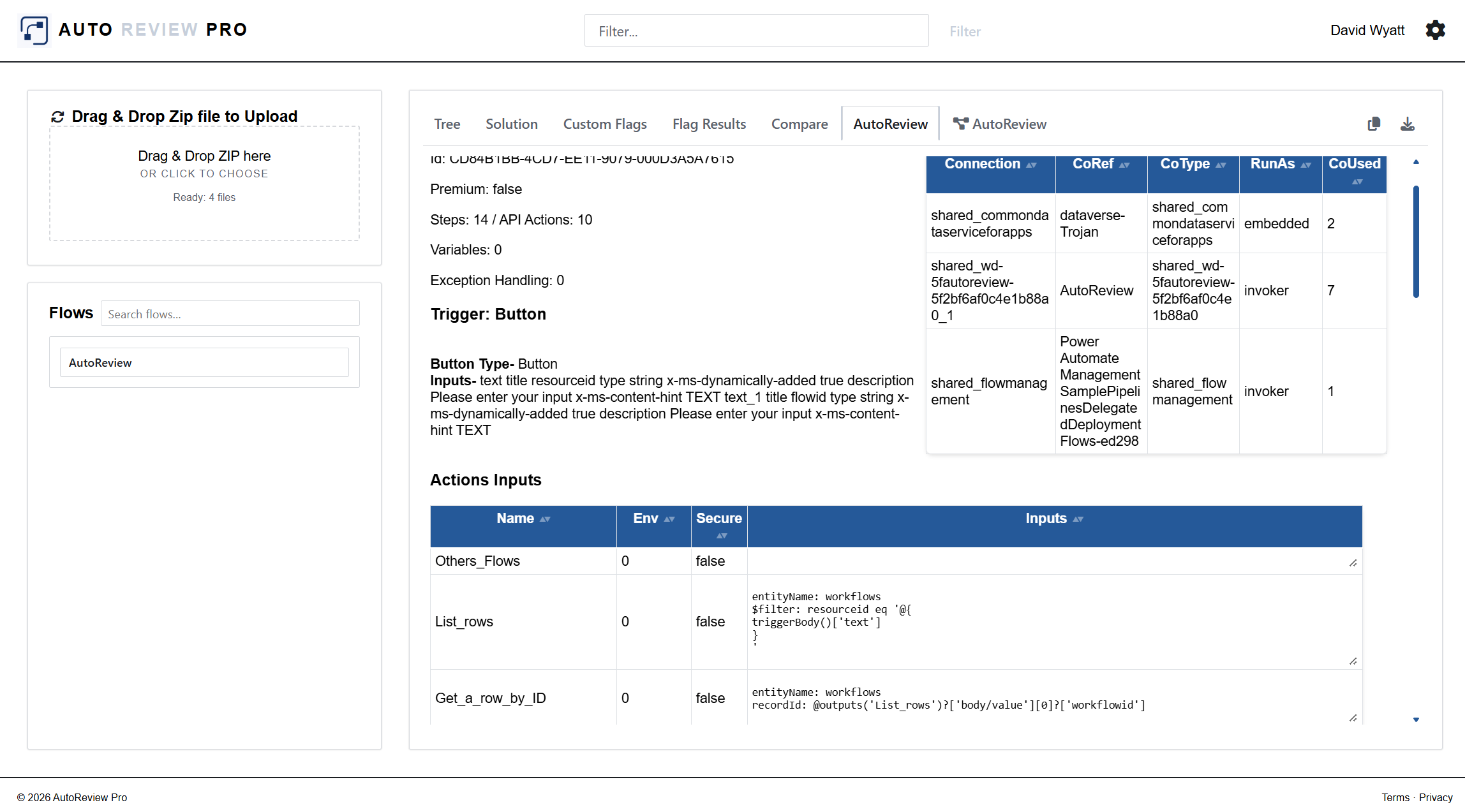Open the Custom Flags tab
This screenshot has height=812, width=1465.
click(604, 124)
